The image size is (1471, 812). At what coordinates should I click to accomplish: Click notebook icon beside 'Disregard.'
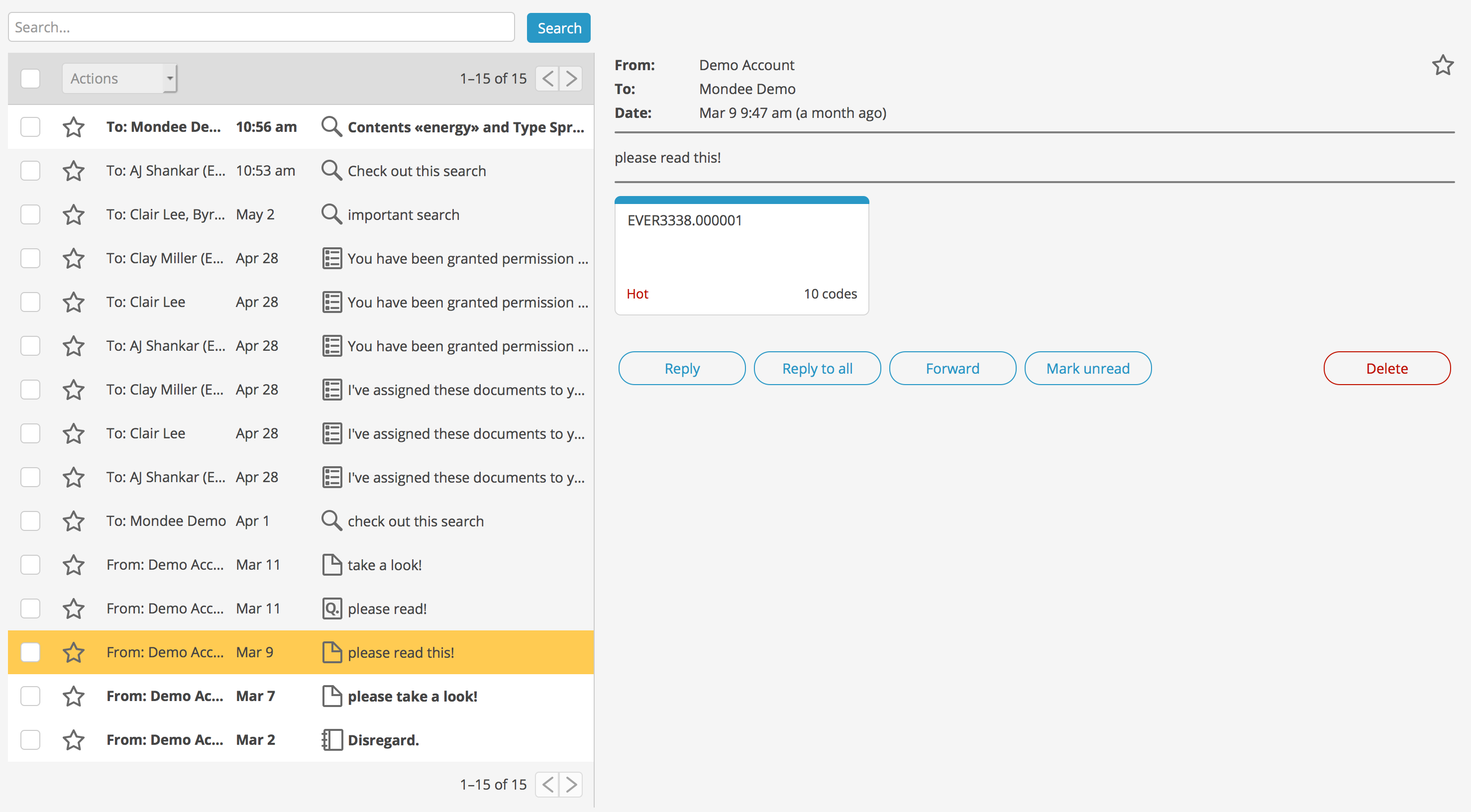pos(332,740)
